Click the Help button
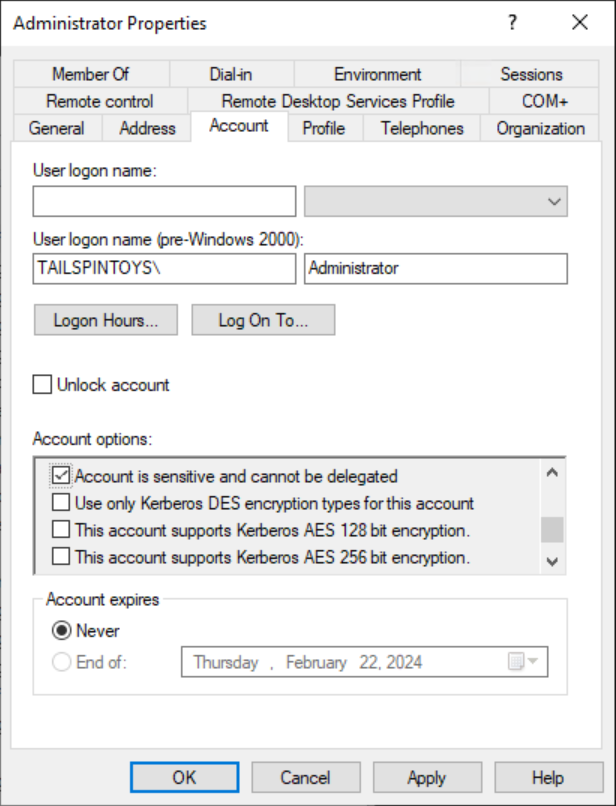Screen dimensions: 616x806 click(x=548, y=778)
